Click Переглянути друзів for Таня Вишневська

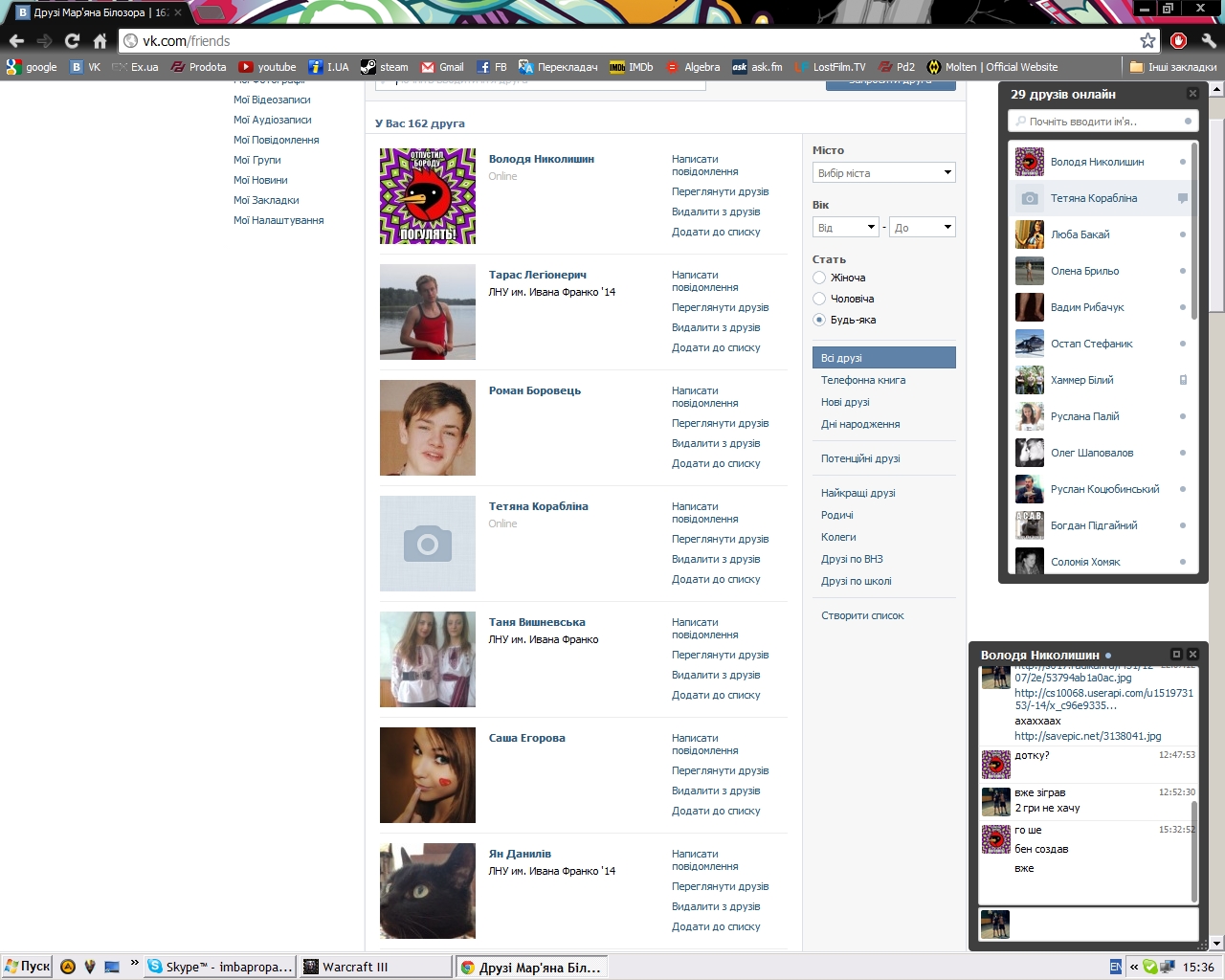721,655
